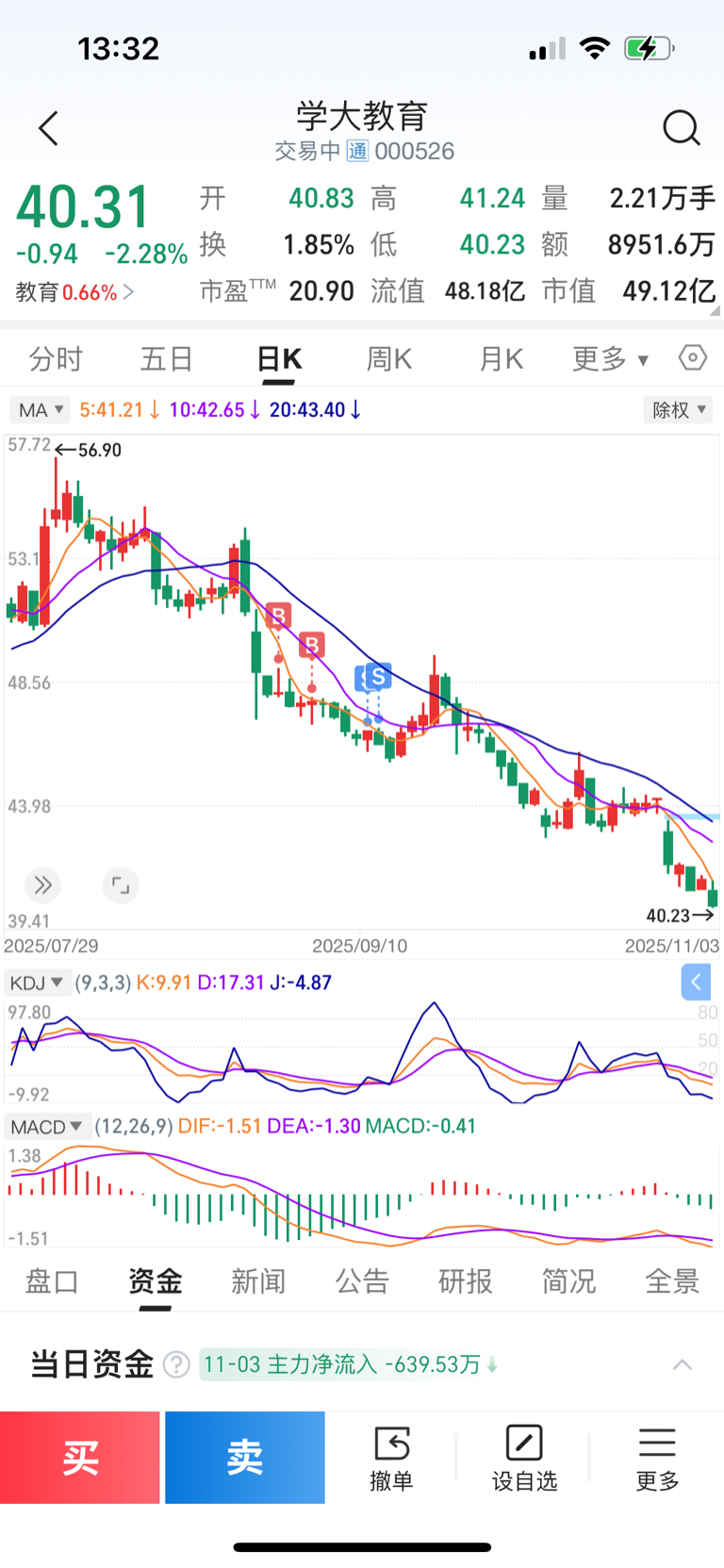Tap the market cap 49.12亿
This screenshot has height=1568, width=724.
pyautogui.click(x=669, y=291)
